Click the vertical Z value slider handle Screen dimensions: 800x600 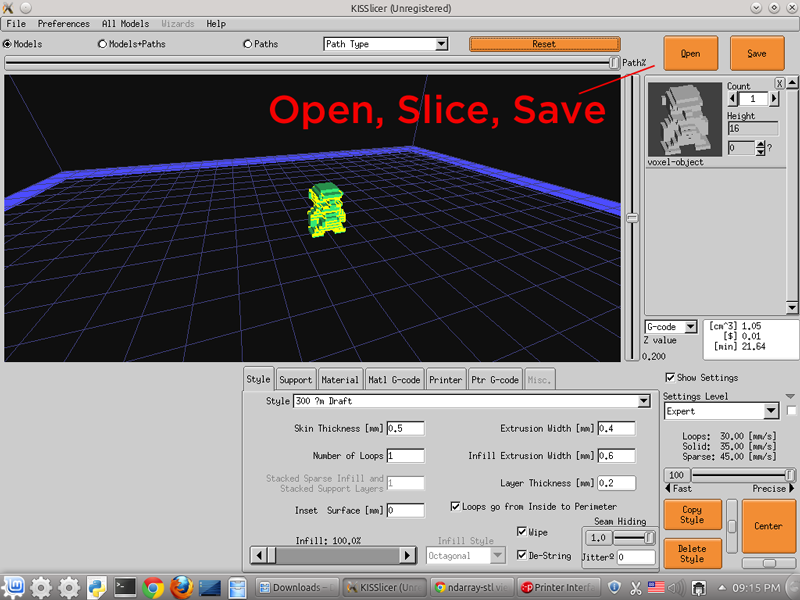click(632, 218)
